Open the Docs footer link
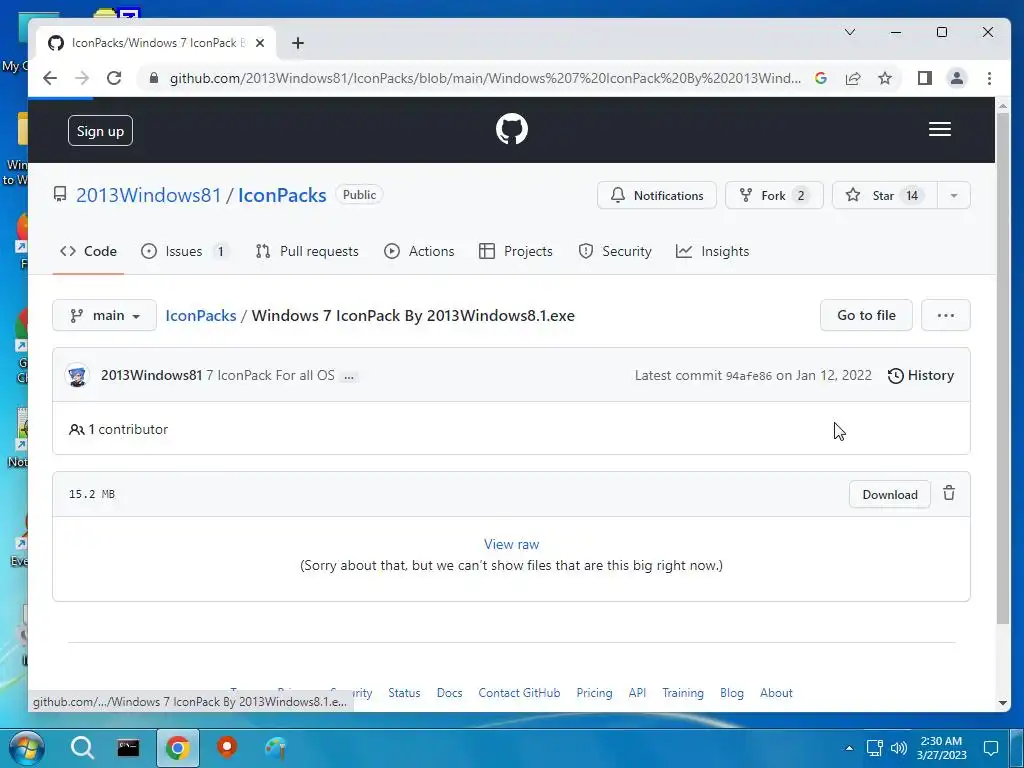1024x768 pixels. pyautogui.click(x=449, y=693)
